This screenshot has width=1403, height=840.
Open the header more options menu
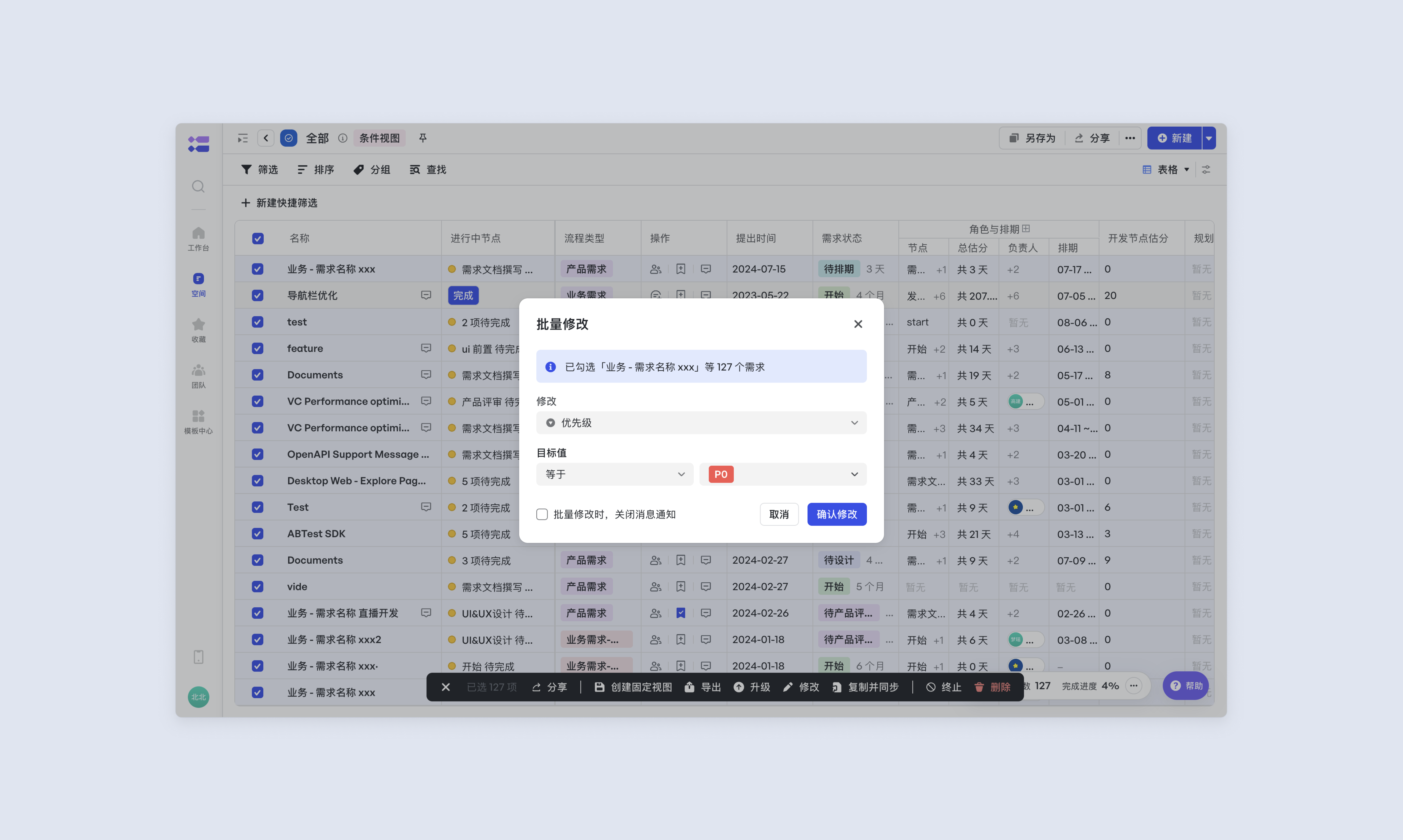1130,138
